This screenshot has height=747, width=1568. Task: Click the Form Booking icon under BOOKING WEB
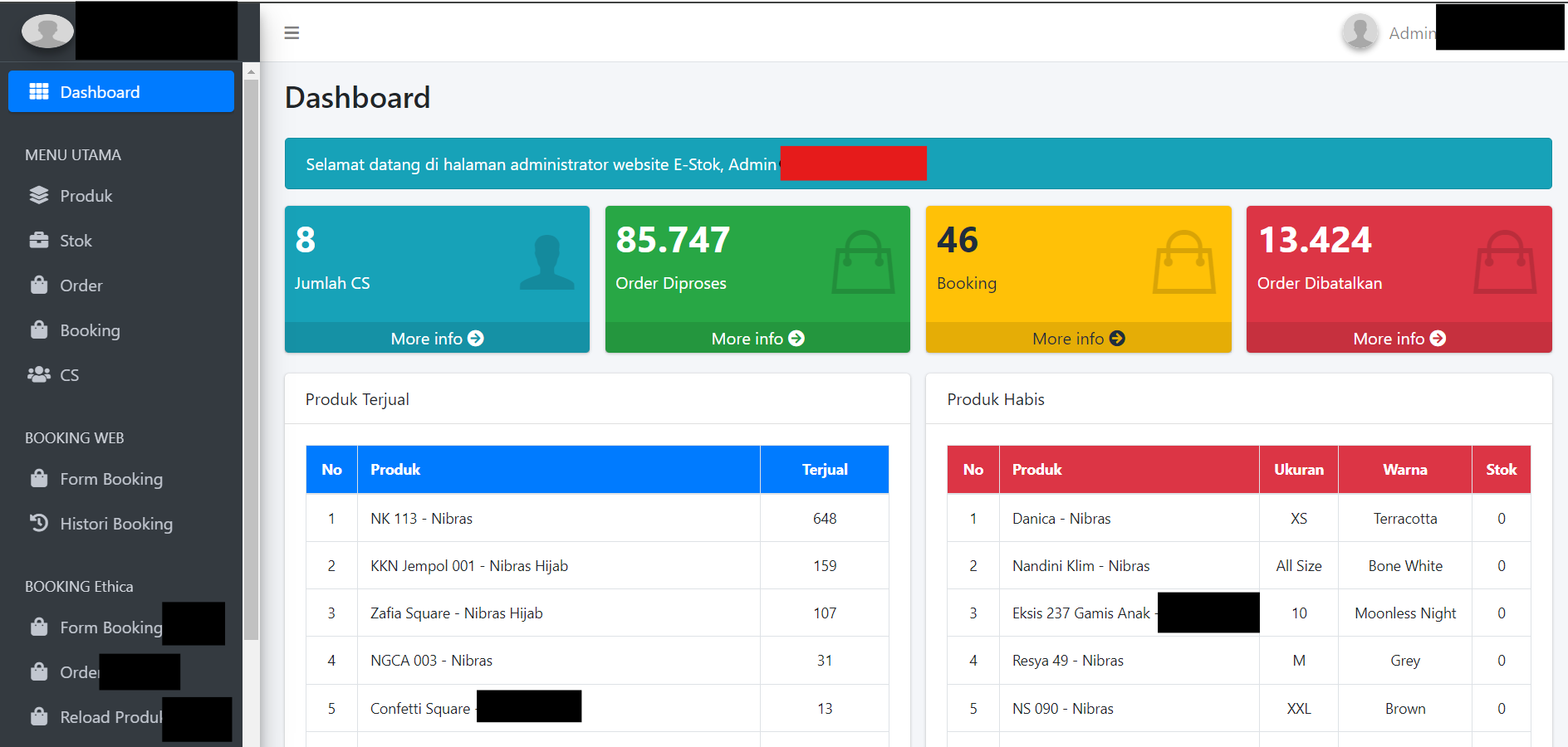tap(39, 479)
